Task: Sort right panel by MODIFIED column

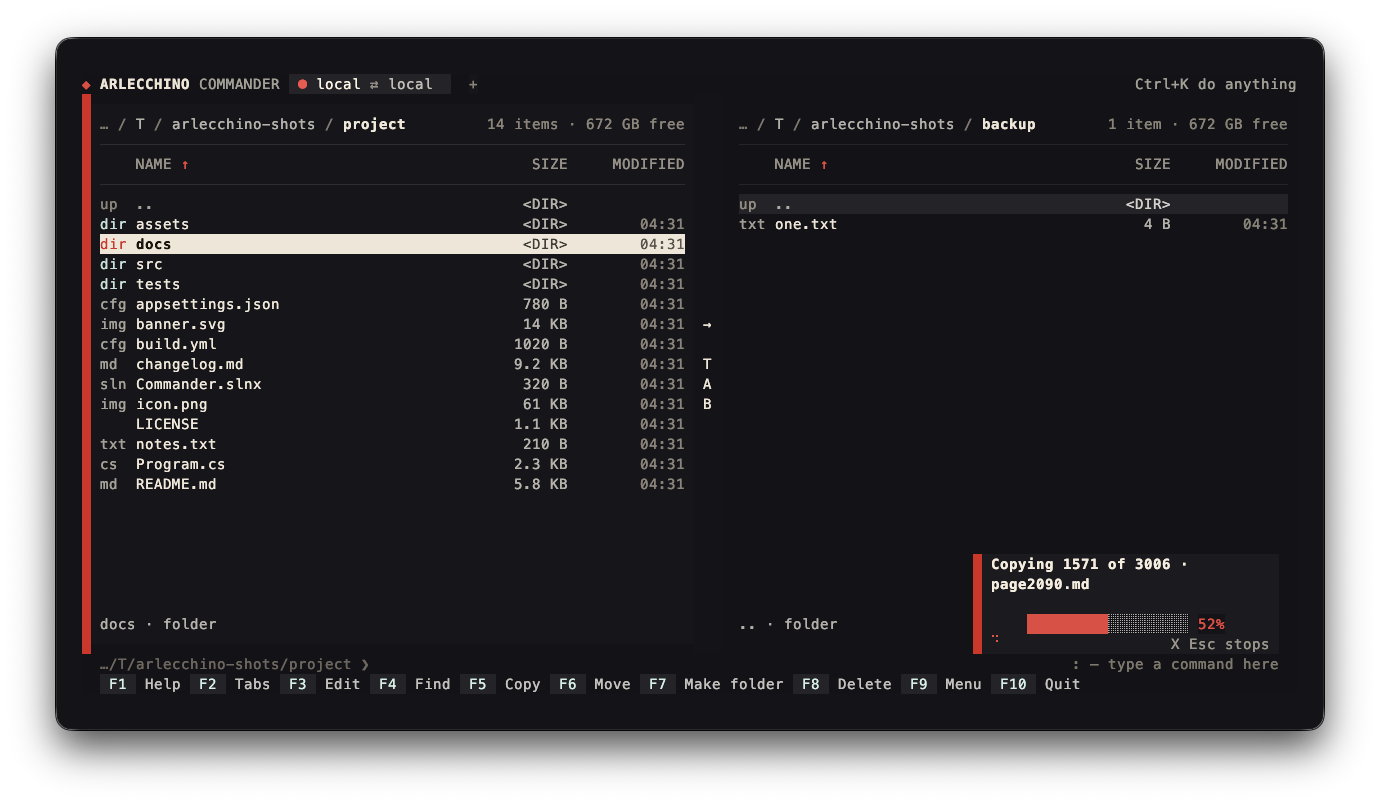Action: coord(1251,164)
